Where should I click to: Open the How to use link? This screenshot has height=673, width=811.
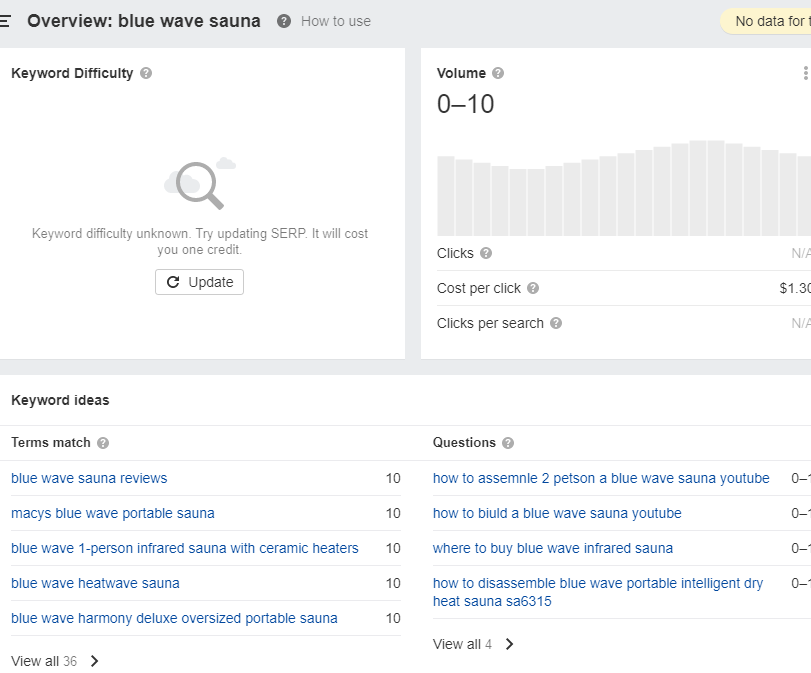click(x=336, y=21)
